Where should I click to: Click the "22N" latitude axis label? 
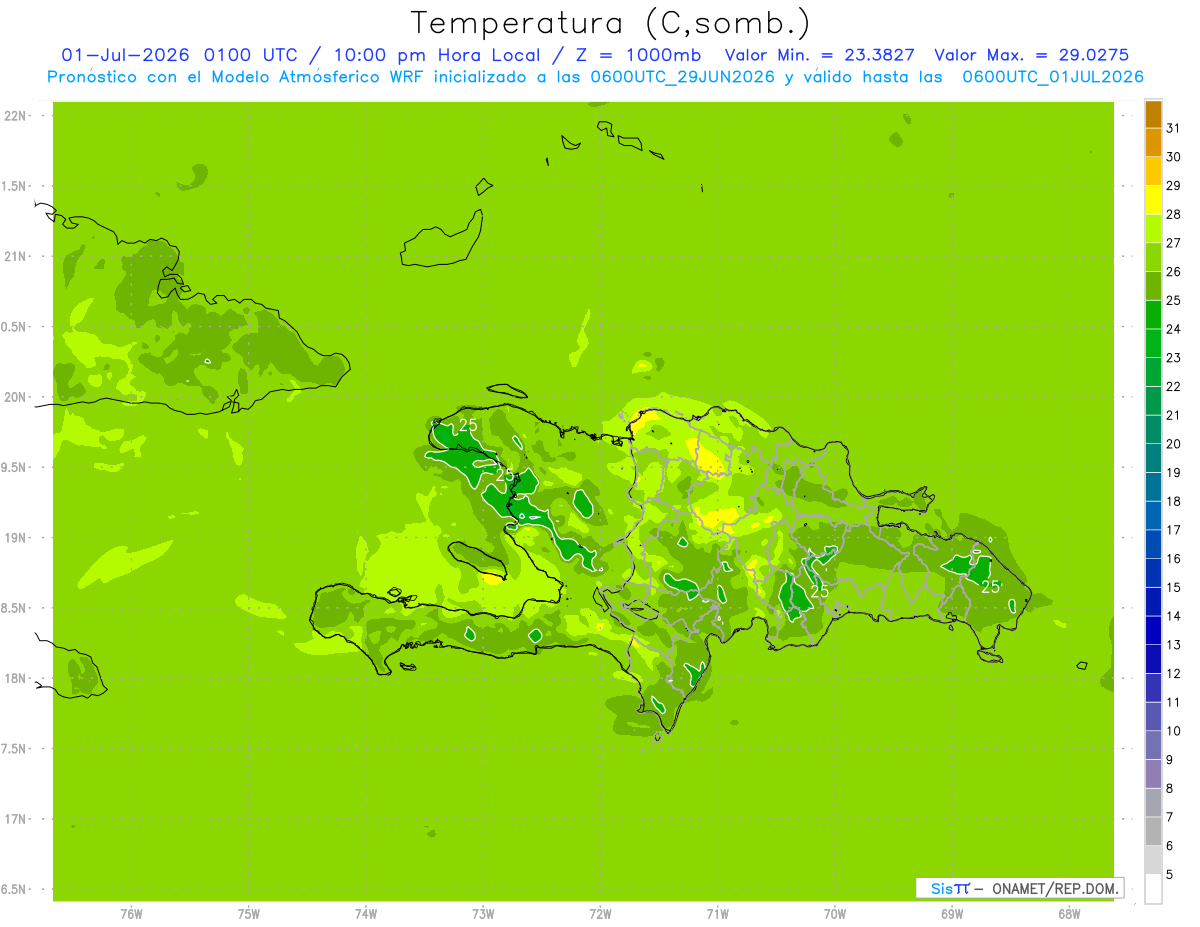point(16,116)
